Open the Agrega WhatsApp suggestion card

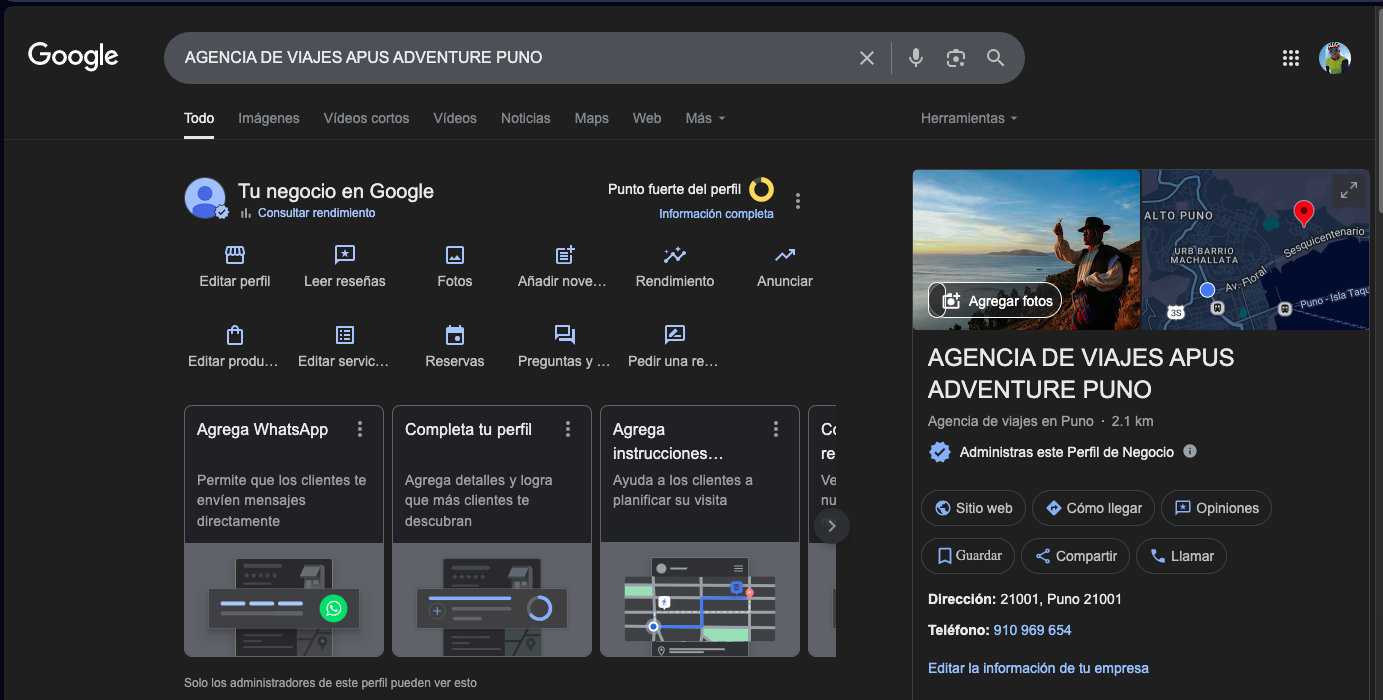click(284, 531)
